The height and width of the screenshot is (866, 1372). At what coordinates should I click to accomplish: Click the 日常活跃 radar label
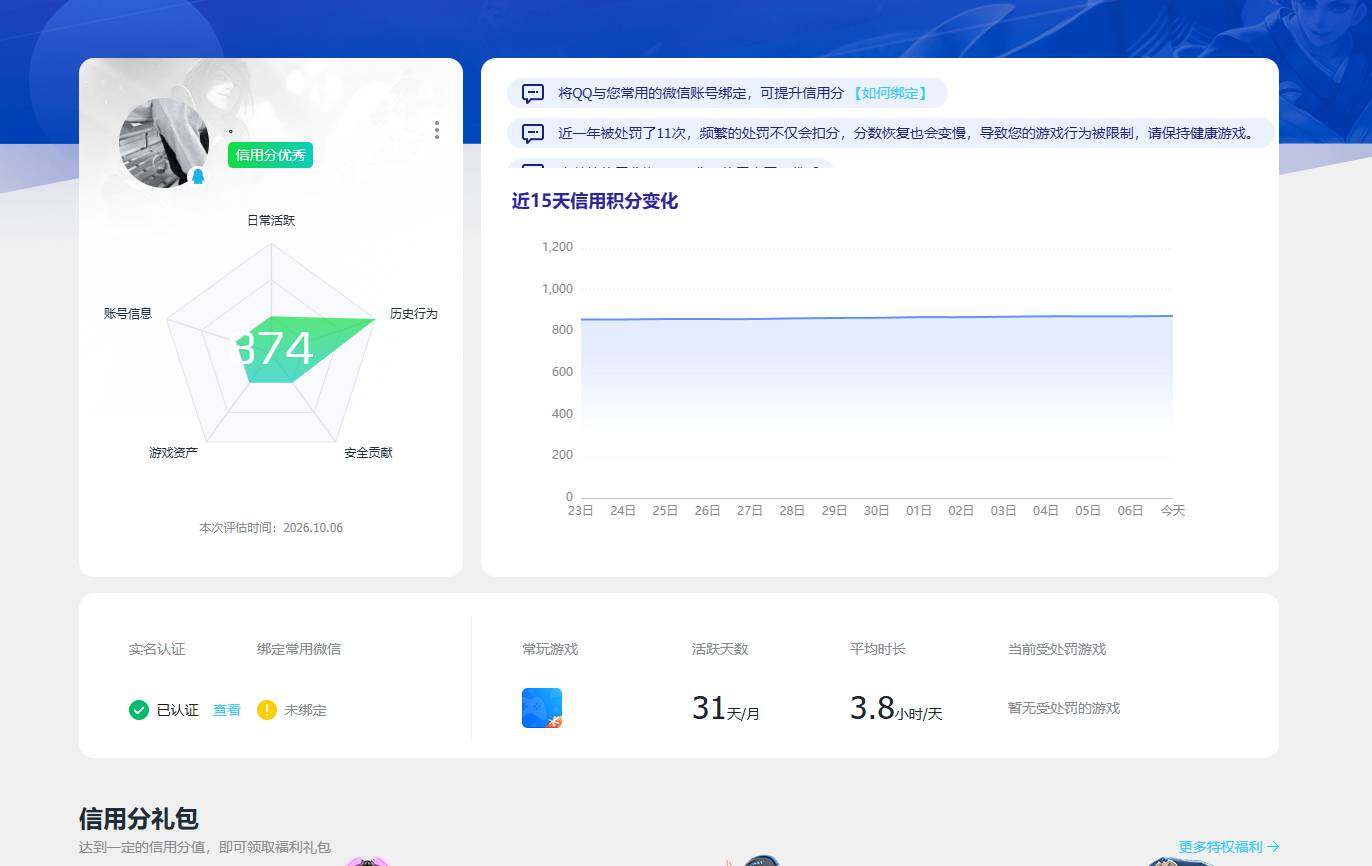(x=271, y=220)
